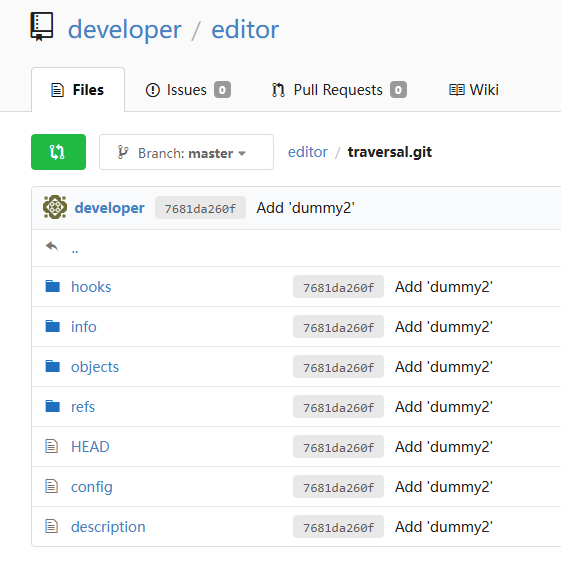Go to parent directory '..' link
Image resolution: width=561 pixels, height=565 pixels.
tap(75, 250)
